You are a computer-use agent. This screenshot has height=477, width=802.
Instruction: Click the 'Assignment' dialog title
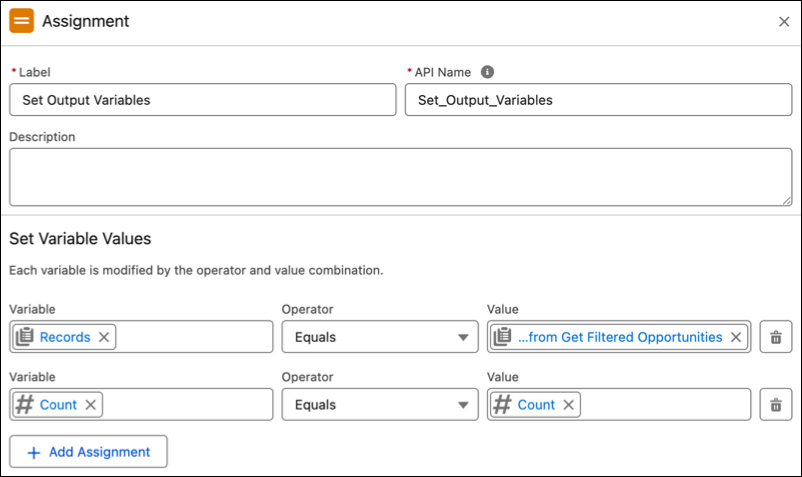[x=85, y=21]
